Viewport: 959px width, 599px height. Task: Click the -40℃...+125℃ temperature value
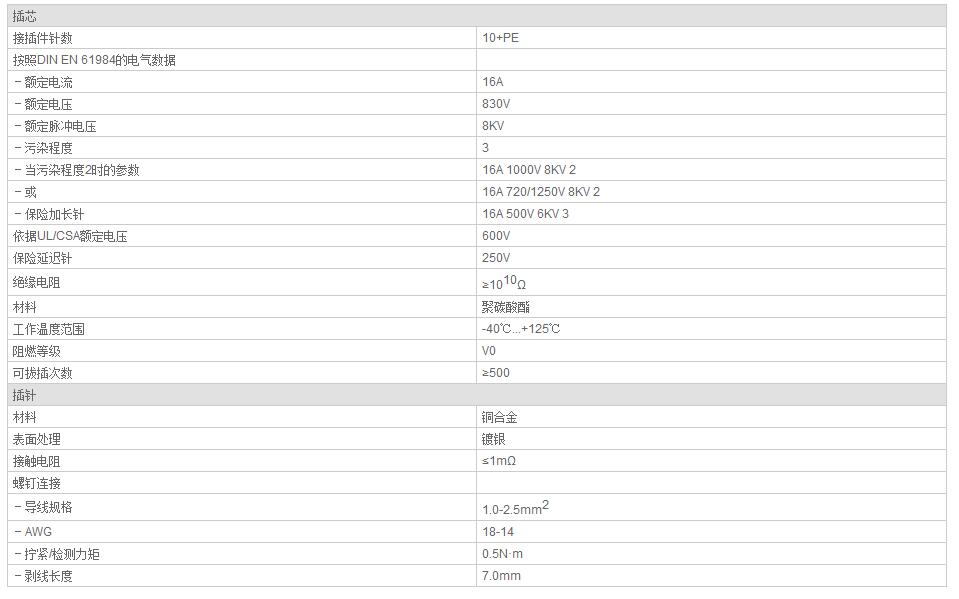[x=521, y=329]
